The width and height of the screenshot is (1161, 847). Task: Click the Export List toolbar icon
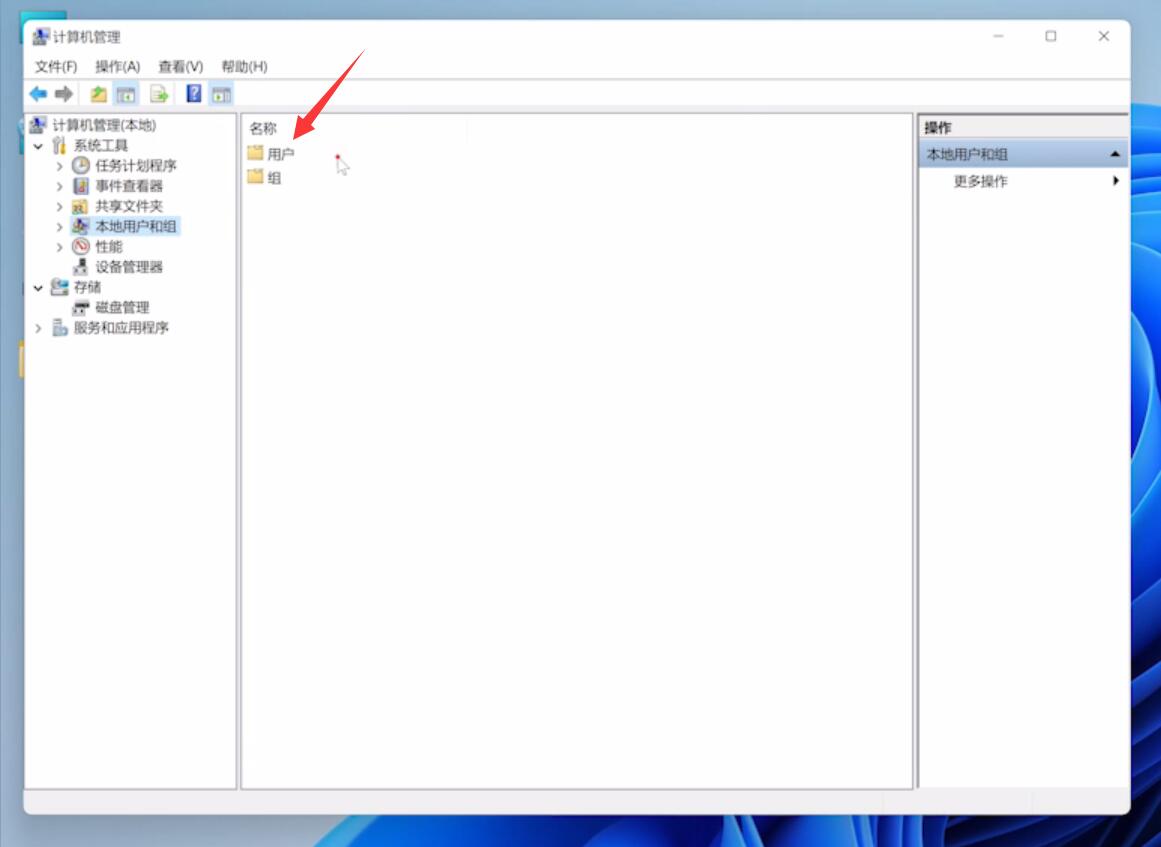[x=158, y=94]
